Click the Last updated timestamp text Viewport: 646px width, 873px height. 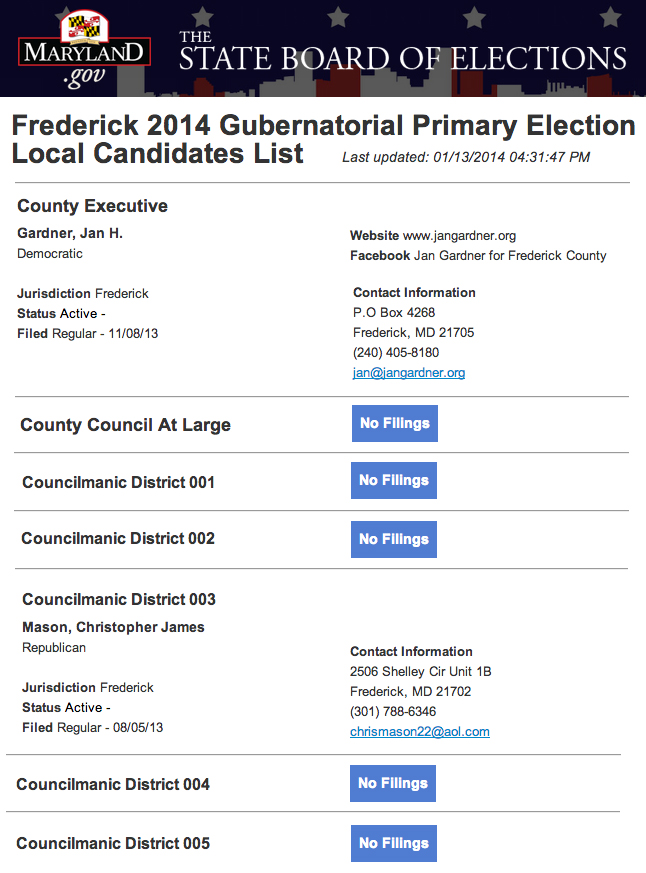click(x=466, y=157)
